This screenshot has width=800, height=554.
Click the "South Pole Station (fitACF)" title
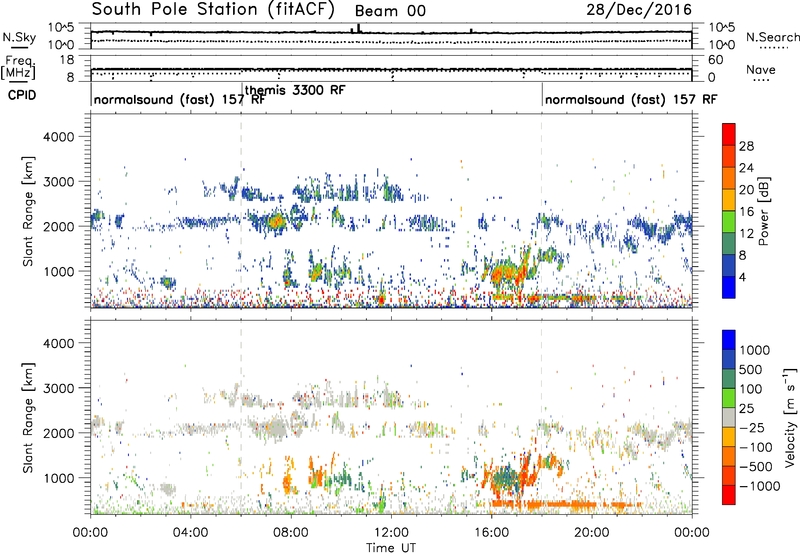coord(213,9)
